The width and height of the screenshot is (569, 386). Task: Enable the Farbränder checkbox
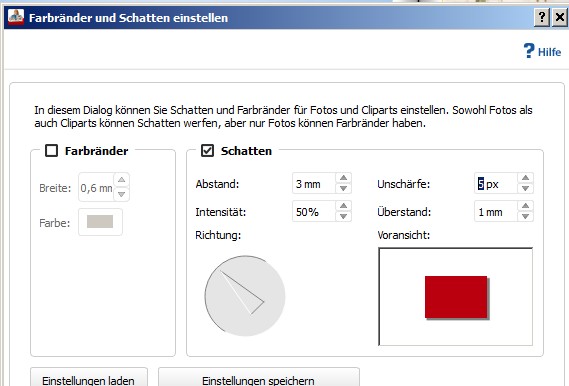(51, 151)
